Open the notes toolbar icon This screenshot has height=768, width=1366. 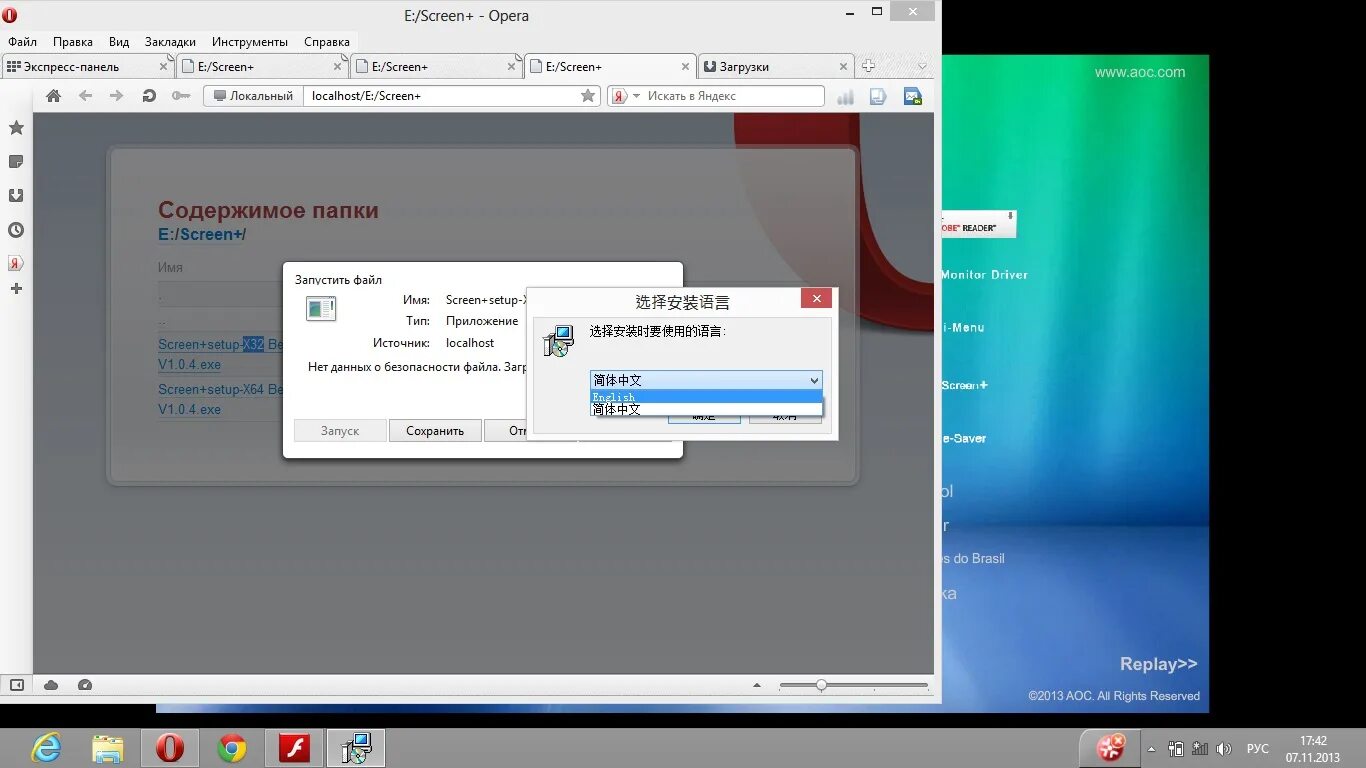[878, 96]
